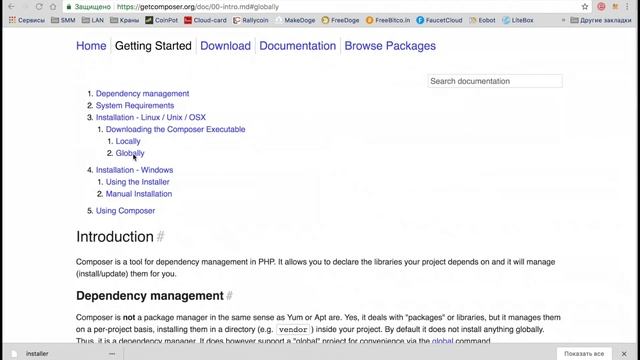Jump to System Requirements section
Image resolution: width=640 pixels, height=360 pixels.
(135, 105)
